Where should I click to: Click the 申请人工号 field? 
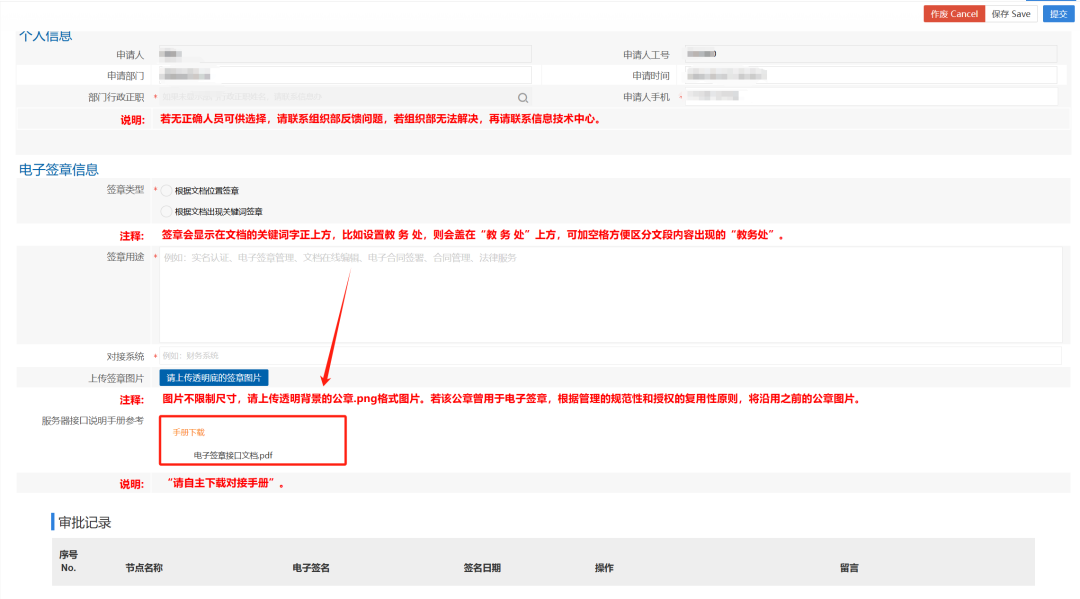(x=871, y=54)
